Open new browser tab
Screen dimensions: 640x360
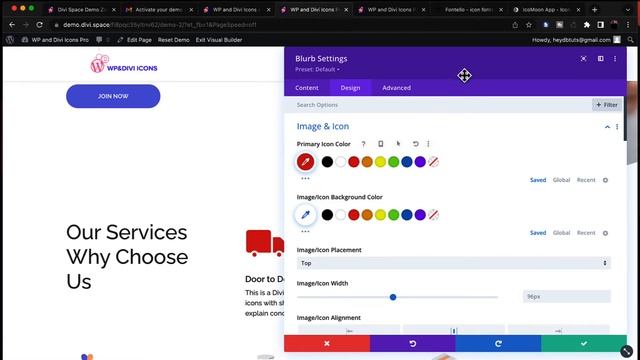(595, 9)
